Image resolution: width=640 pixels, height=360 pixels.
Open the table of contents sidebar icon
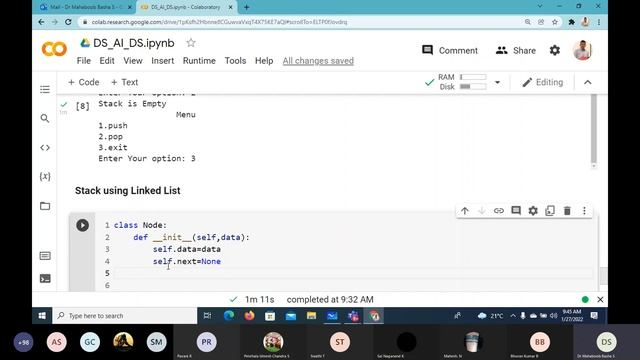[x=45, y=89]
